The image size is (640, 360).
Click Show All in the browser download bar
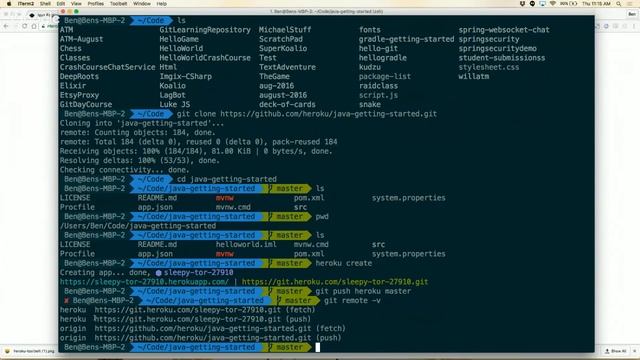tap(616, 351)
